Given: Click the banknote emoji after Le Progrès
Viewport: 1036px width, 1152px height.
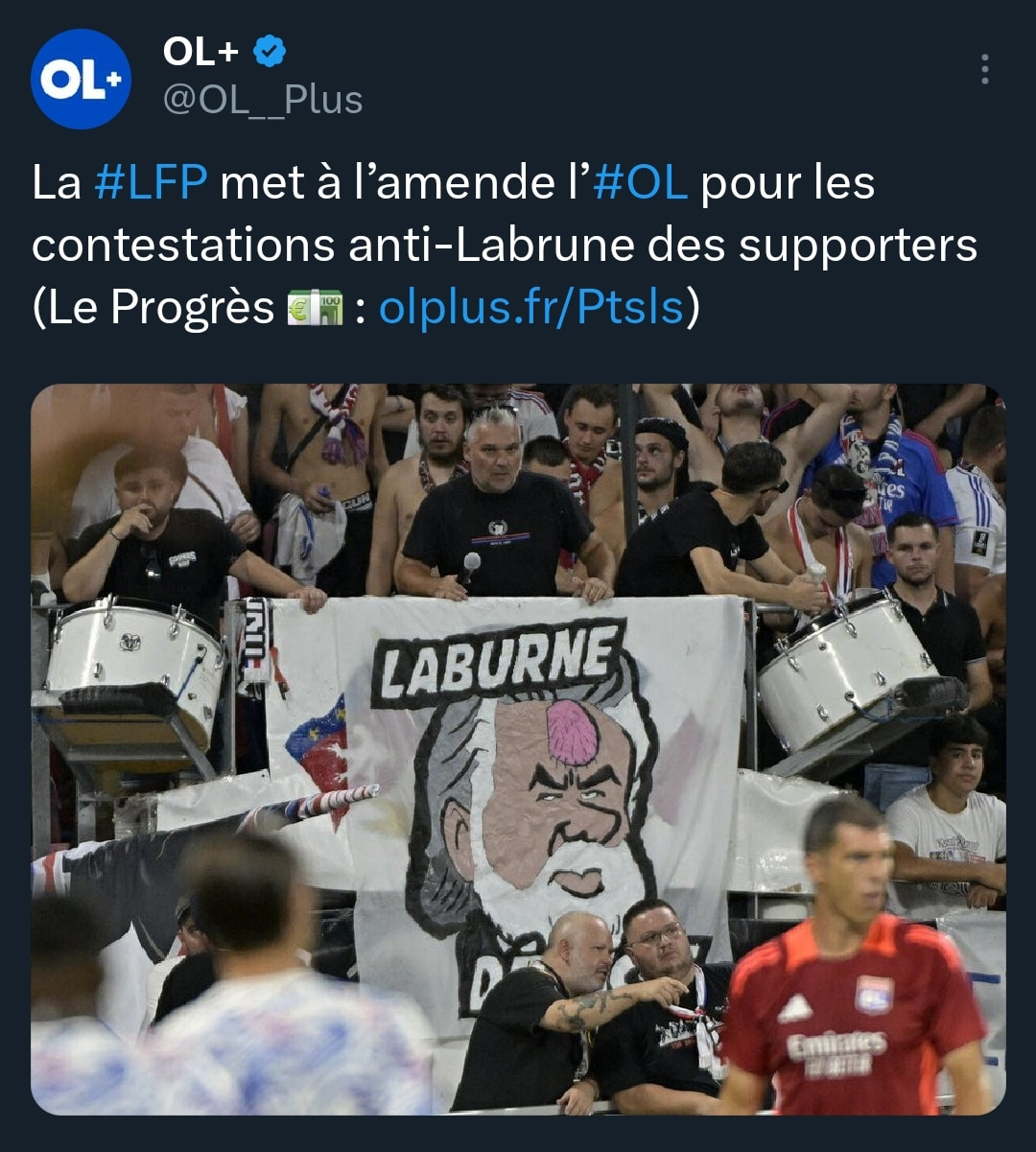Looking at the screenshot, I should [x=315, y=309].
